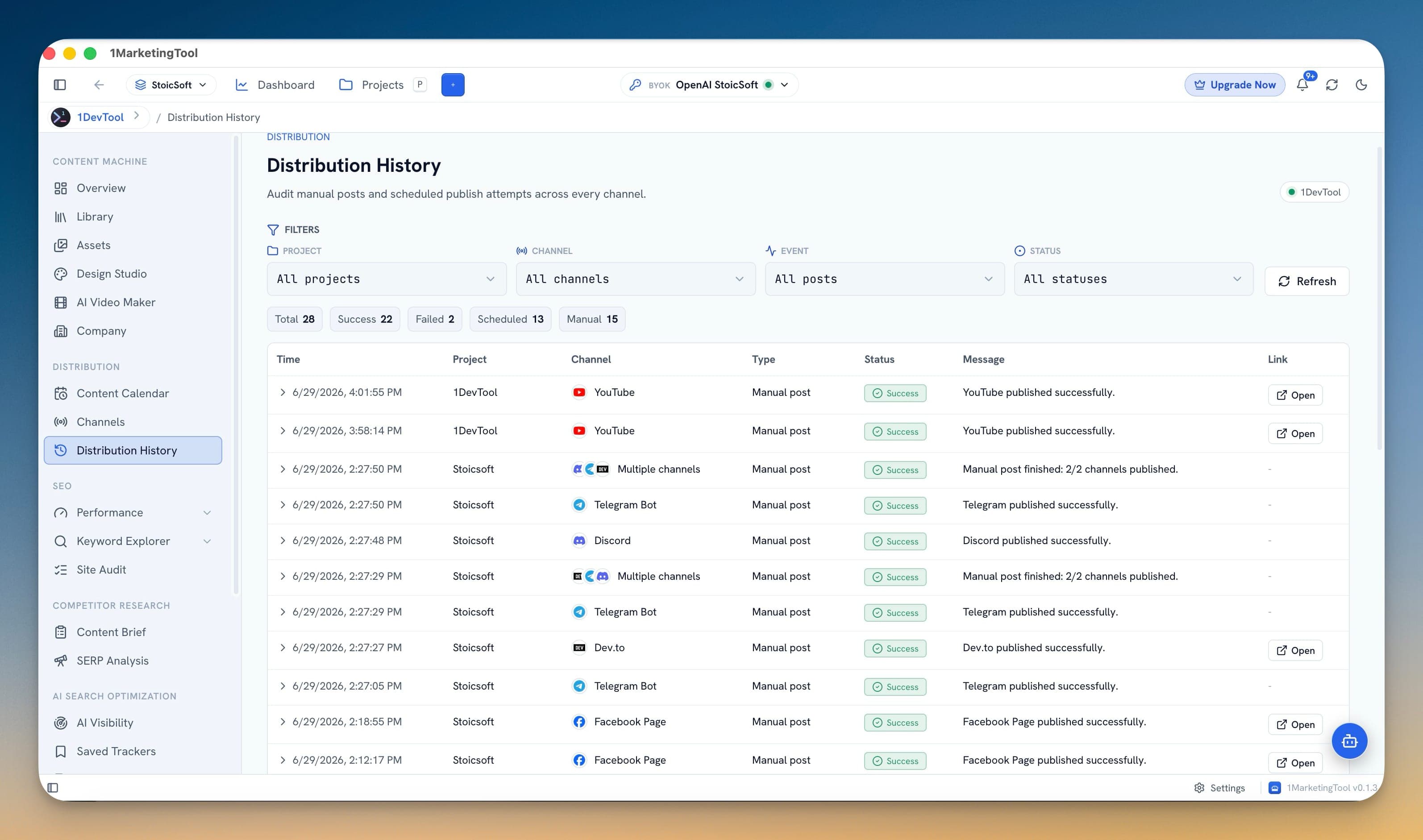Toggle dark mode moon icon
The width and height of the screenshot is (1423, 840).
[x=1361, y=85]
